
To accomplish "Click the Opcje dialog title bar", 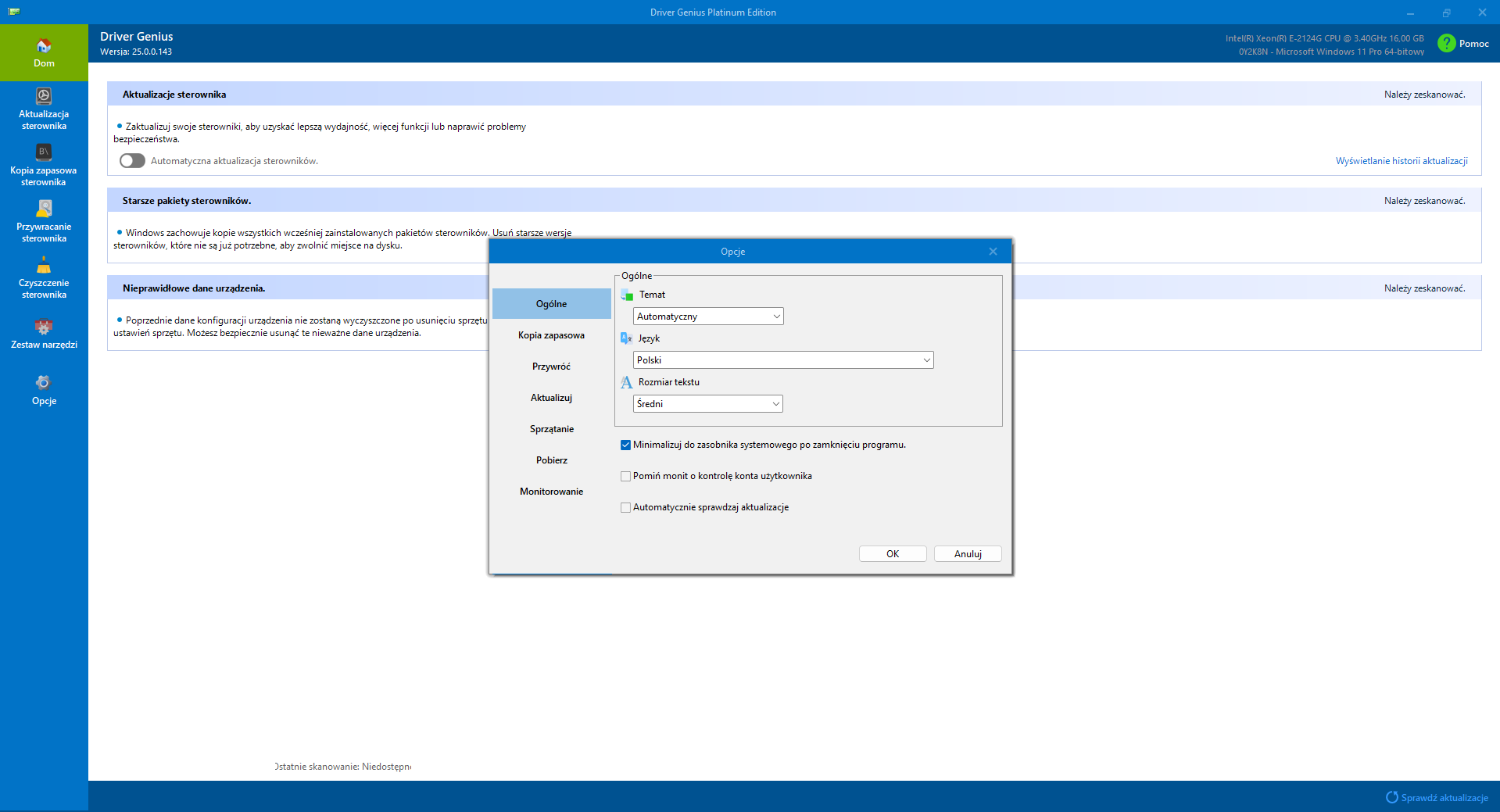I will pyautogui.click(x=732, y=251).
